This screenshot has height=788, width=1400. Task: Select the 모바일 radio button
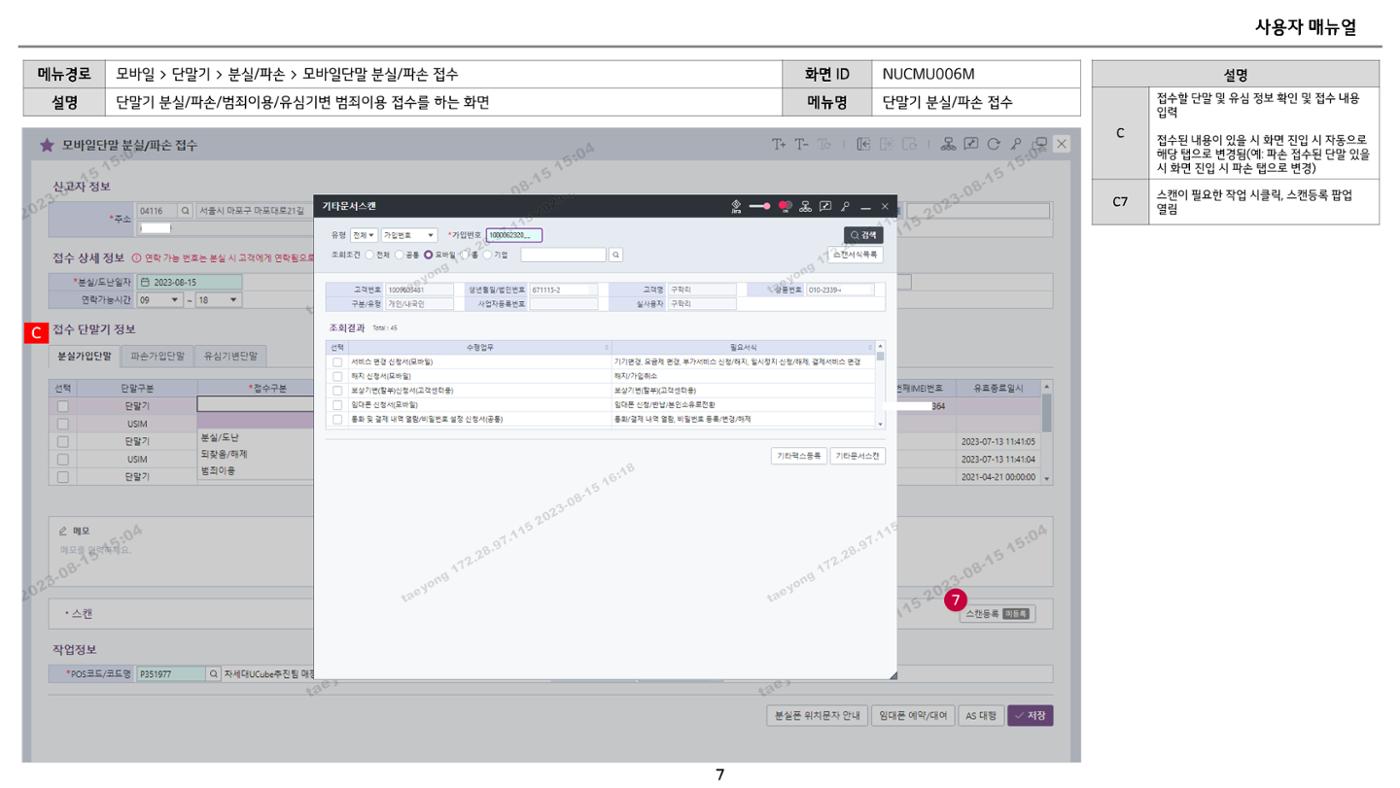(x=430, y=255)
